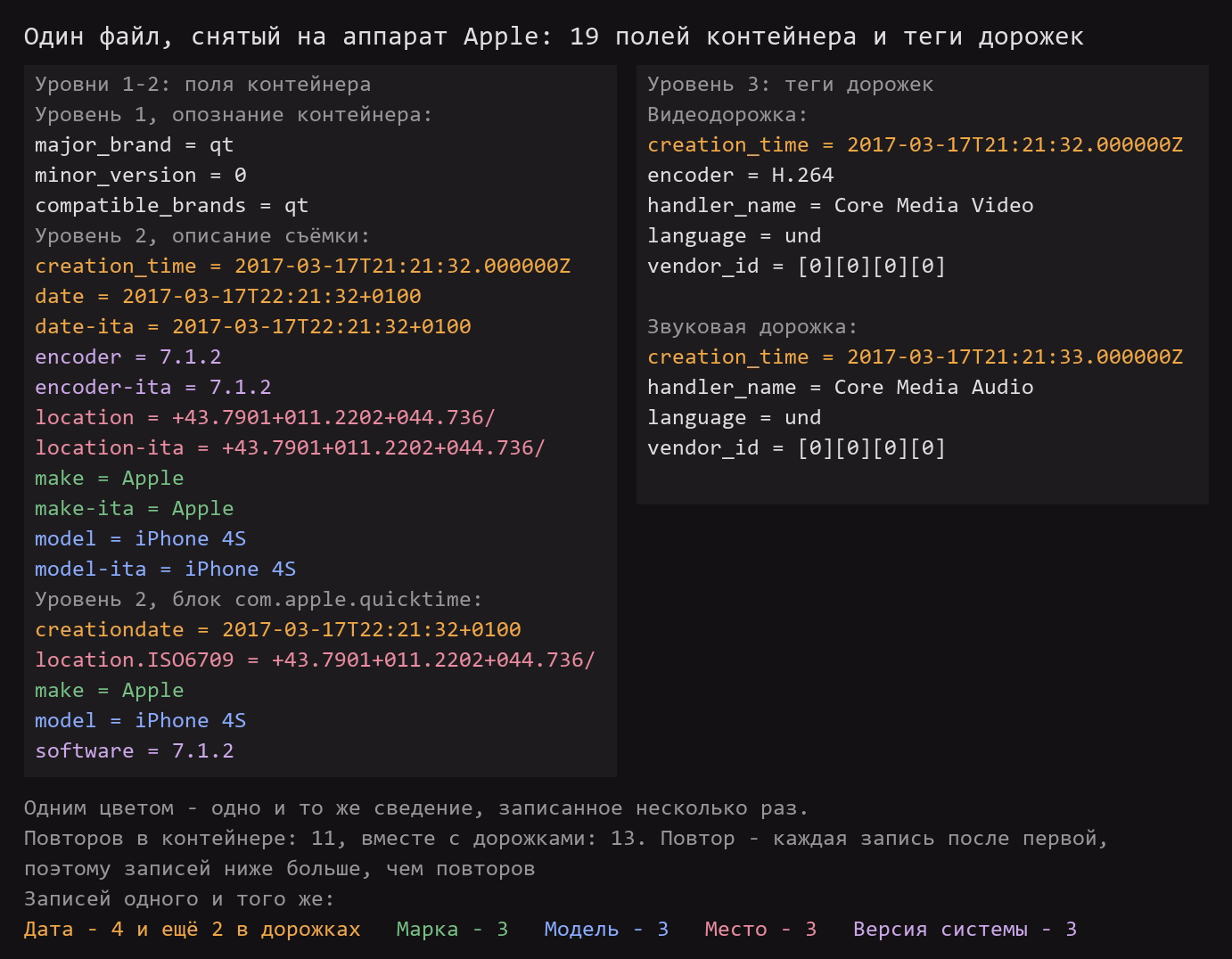The width and height of the screenshot is (1232, 959).
Task: Select "handler_name = Core Media Video"
Action: (x=840, y=206)
